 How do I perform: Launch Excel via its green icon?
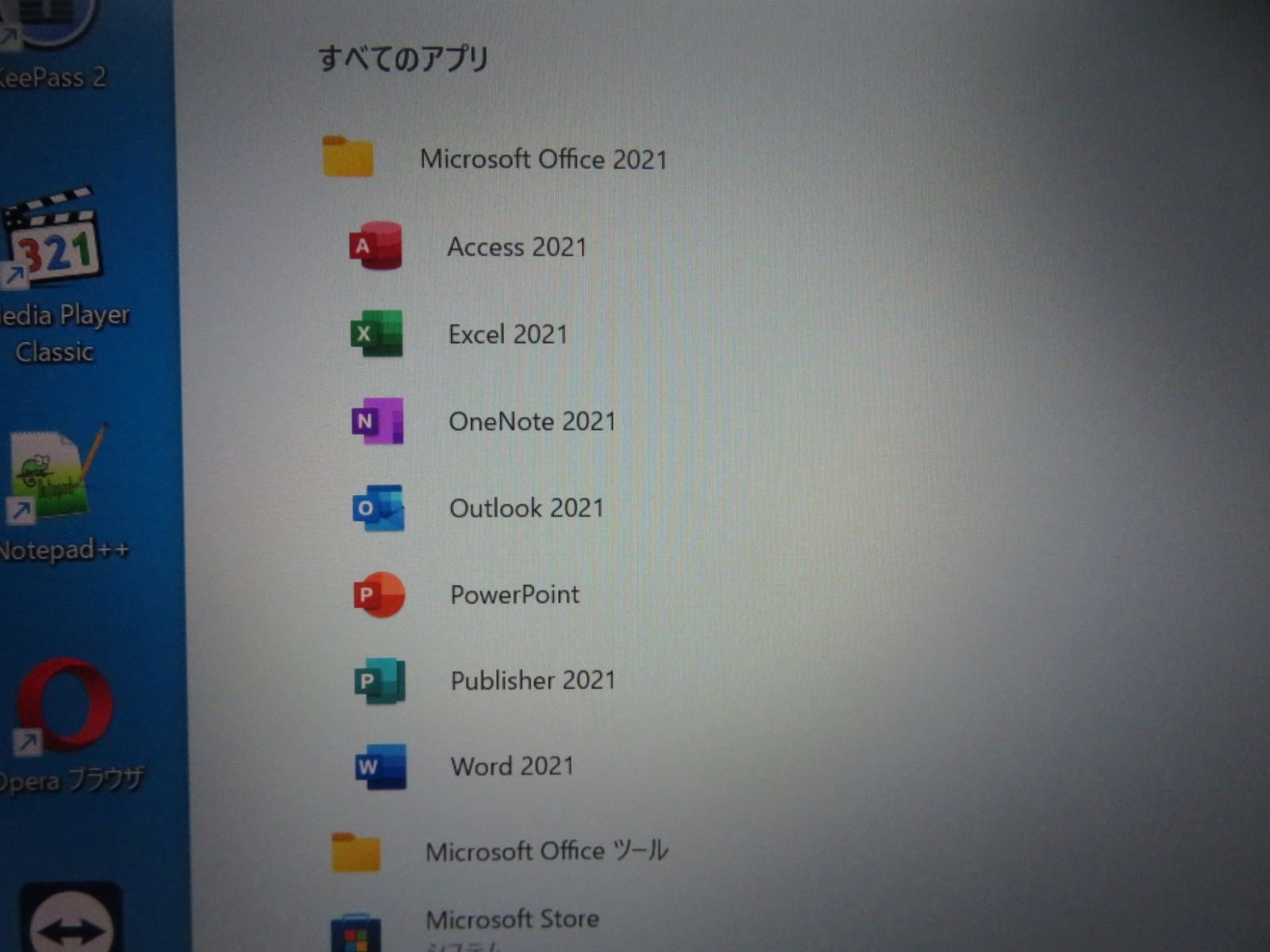[x=376, y=334]
